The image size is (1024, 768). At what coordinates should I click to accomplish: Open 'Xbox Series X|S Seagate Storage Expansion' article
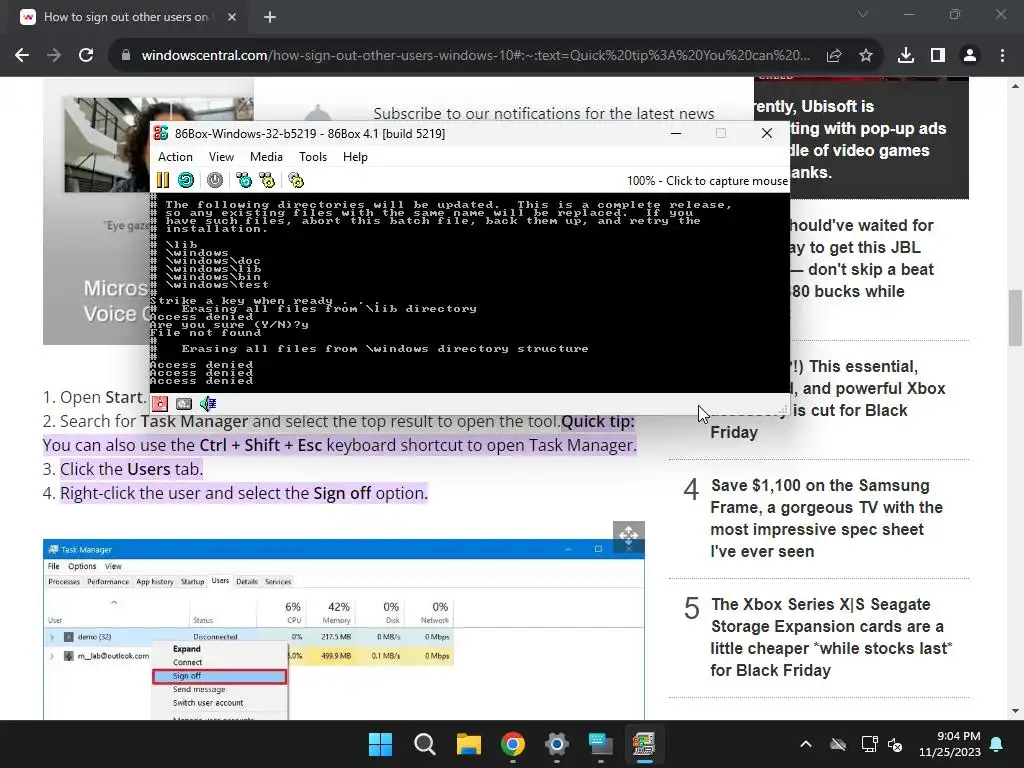831,637
